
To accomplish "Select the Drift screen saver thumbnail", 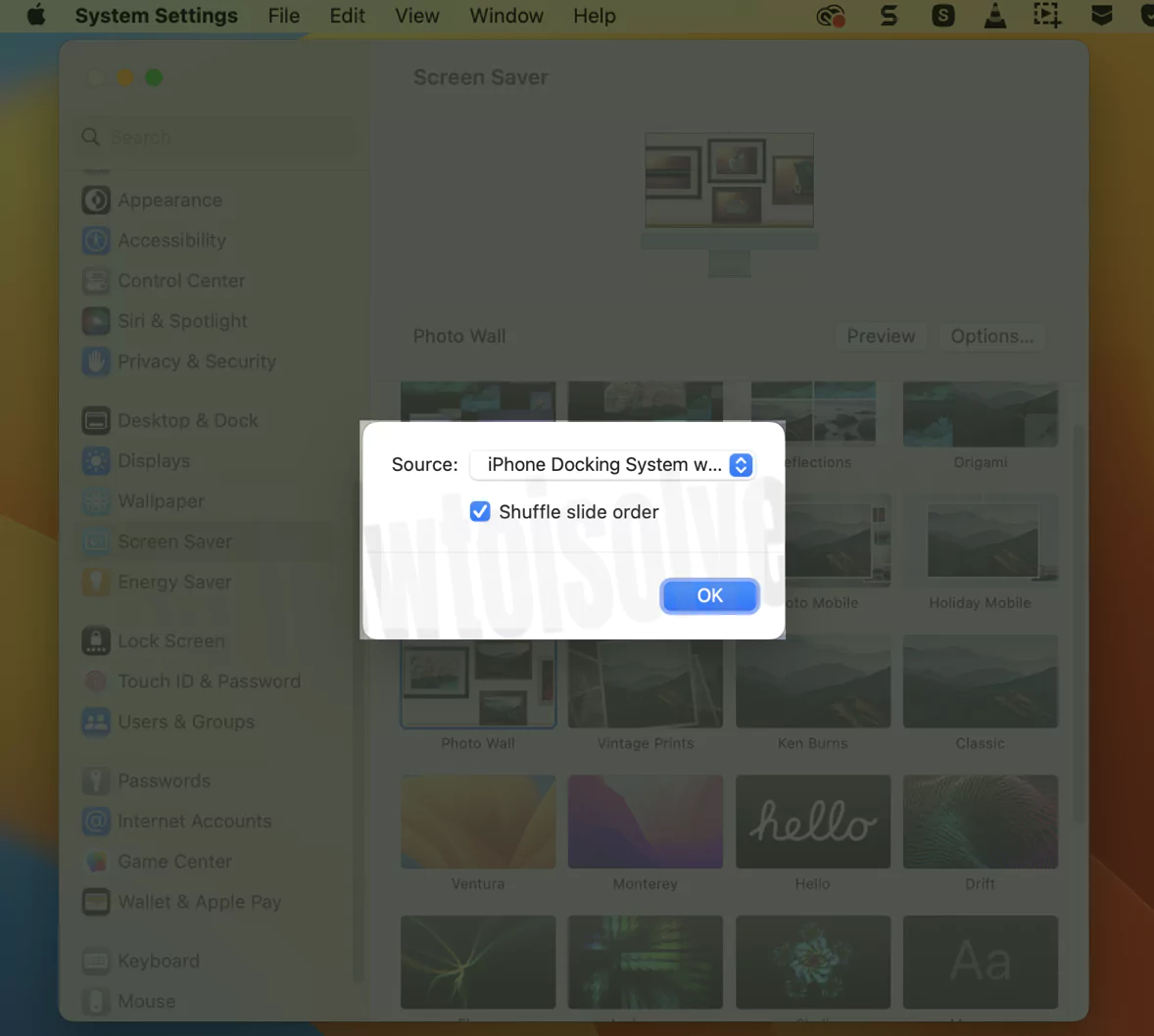I will point(981,822).
